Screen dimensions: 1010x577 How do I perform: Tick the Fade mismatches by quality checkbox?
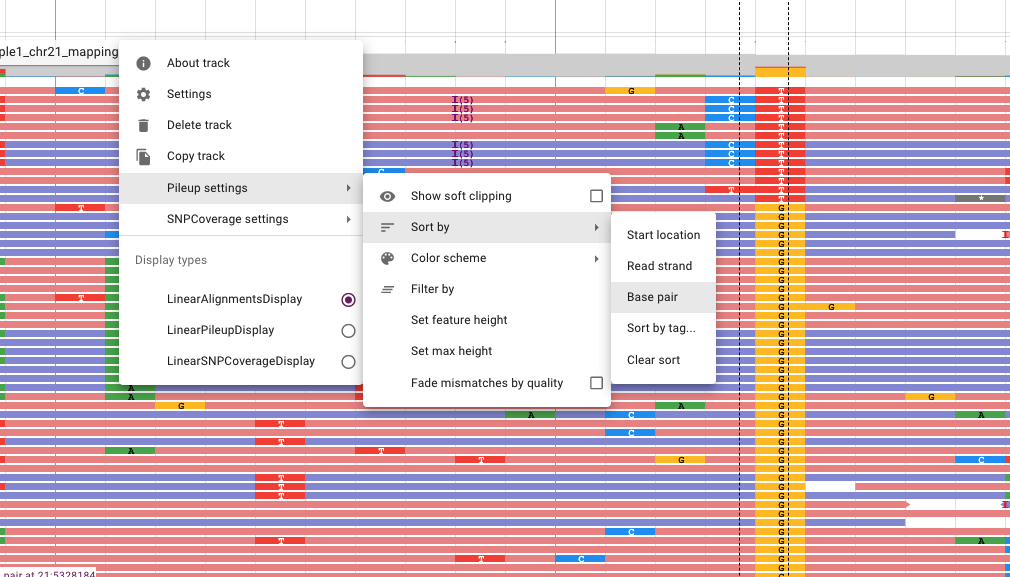(596, 383)
